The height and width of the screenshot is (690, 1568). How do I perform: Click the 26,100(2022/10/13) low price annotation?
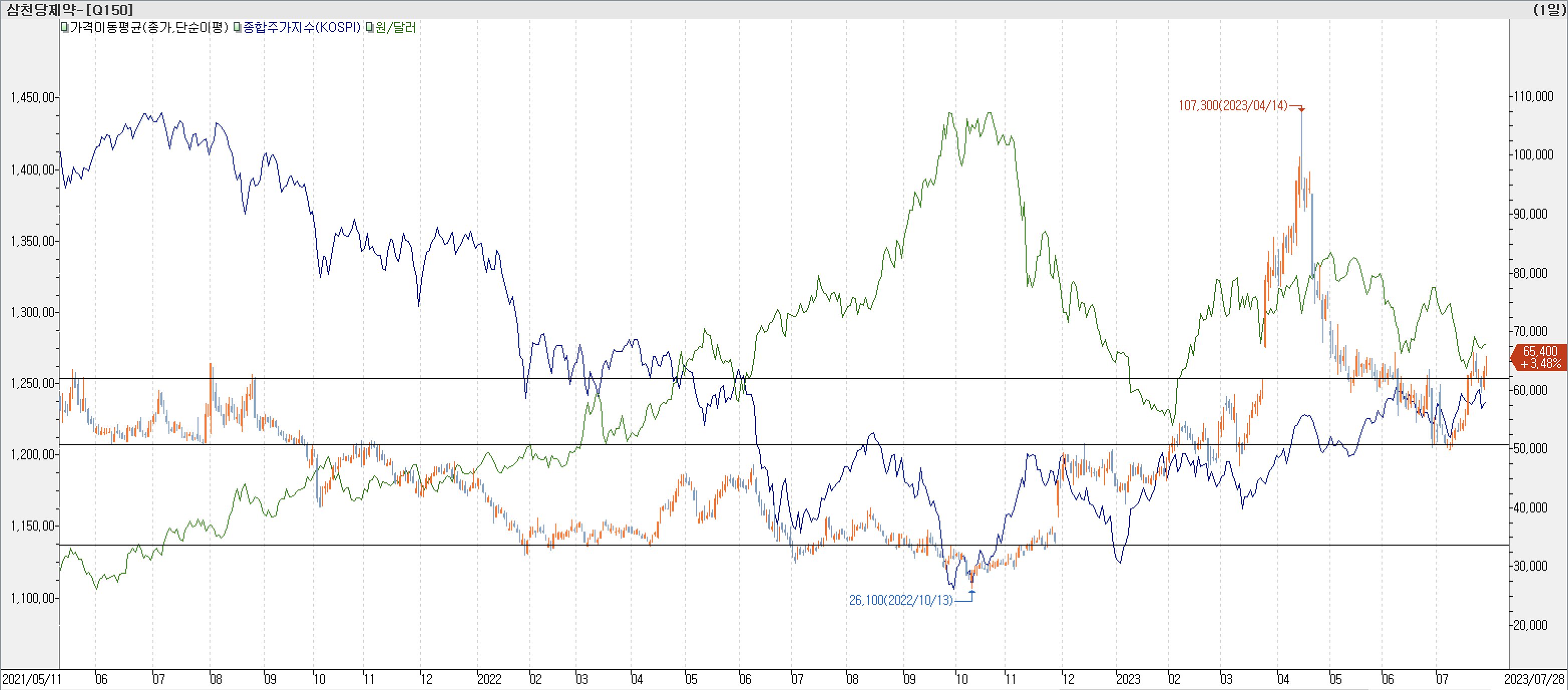click(901, 600)
